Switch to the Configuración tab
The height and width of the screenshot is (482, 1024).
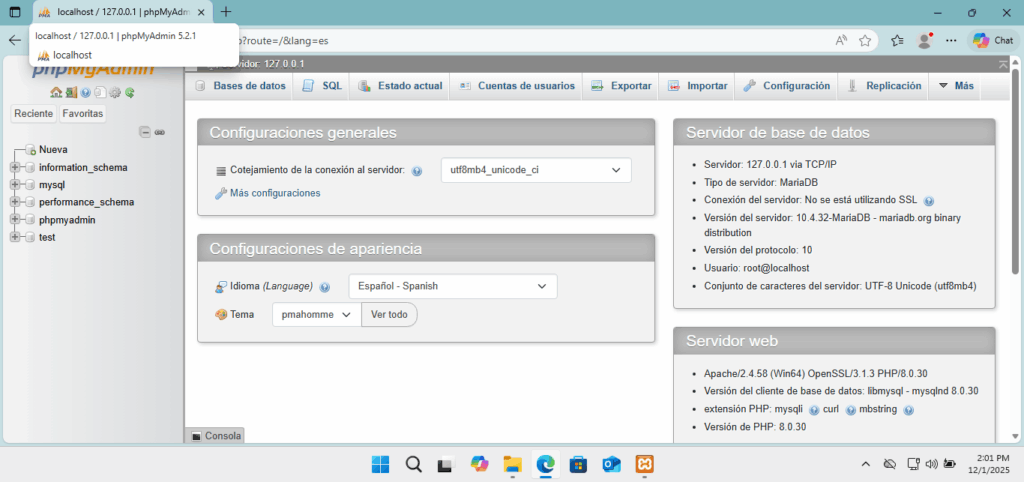787,86
